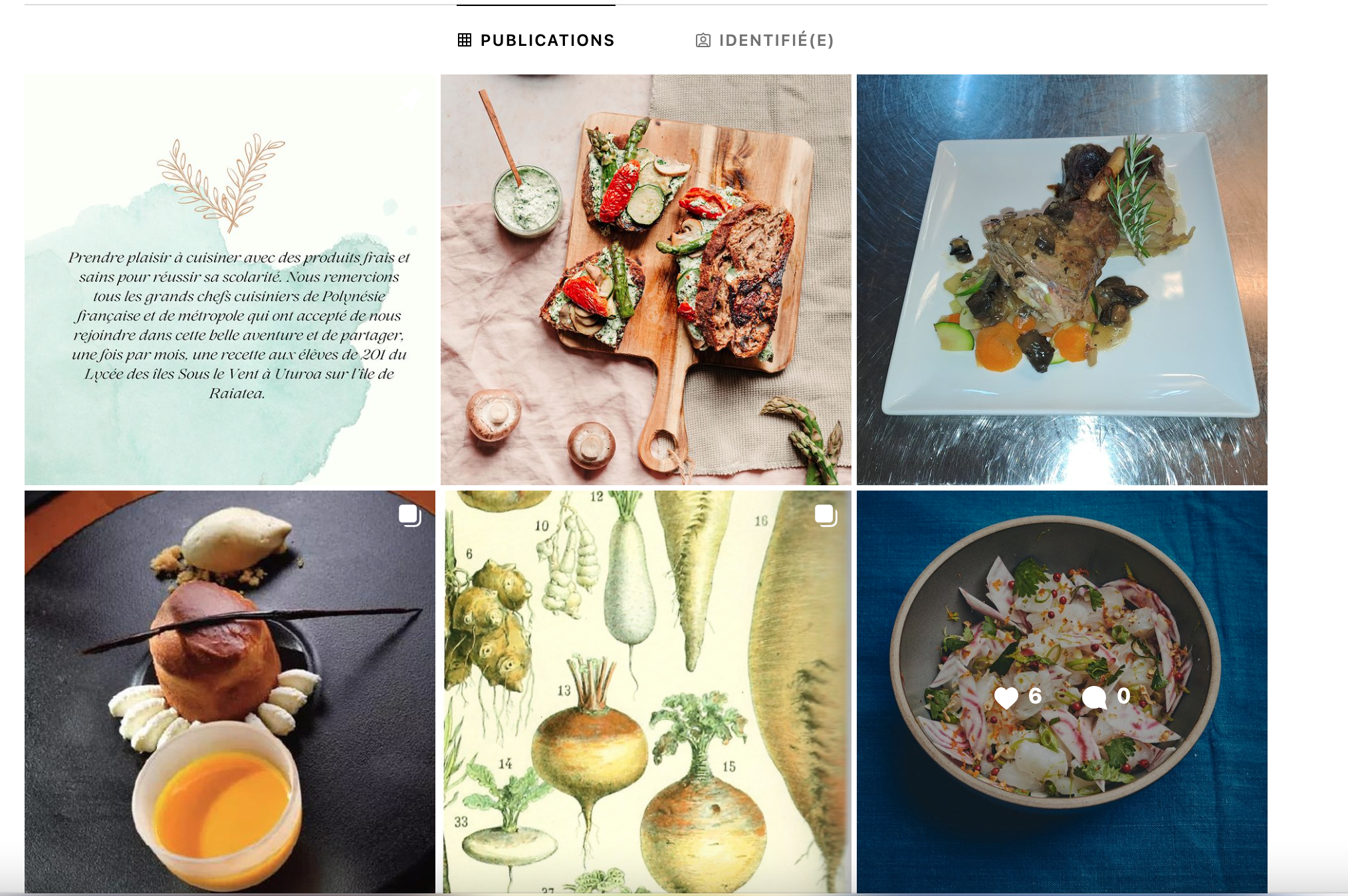
Task: Open the vintage root vegetables illustration post
Action: [646, 692]
